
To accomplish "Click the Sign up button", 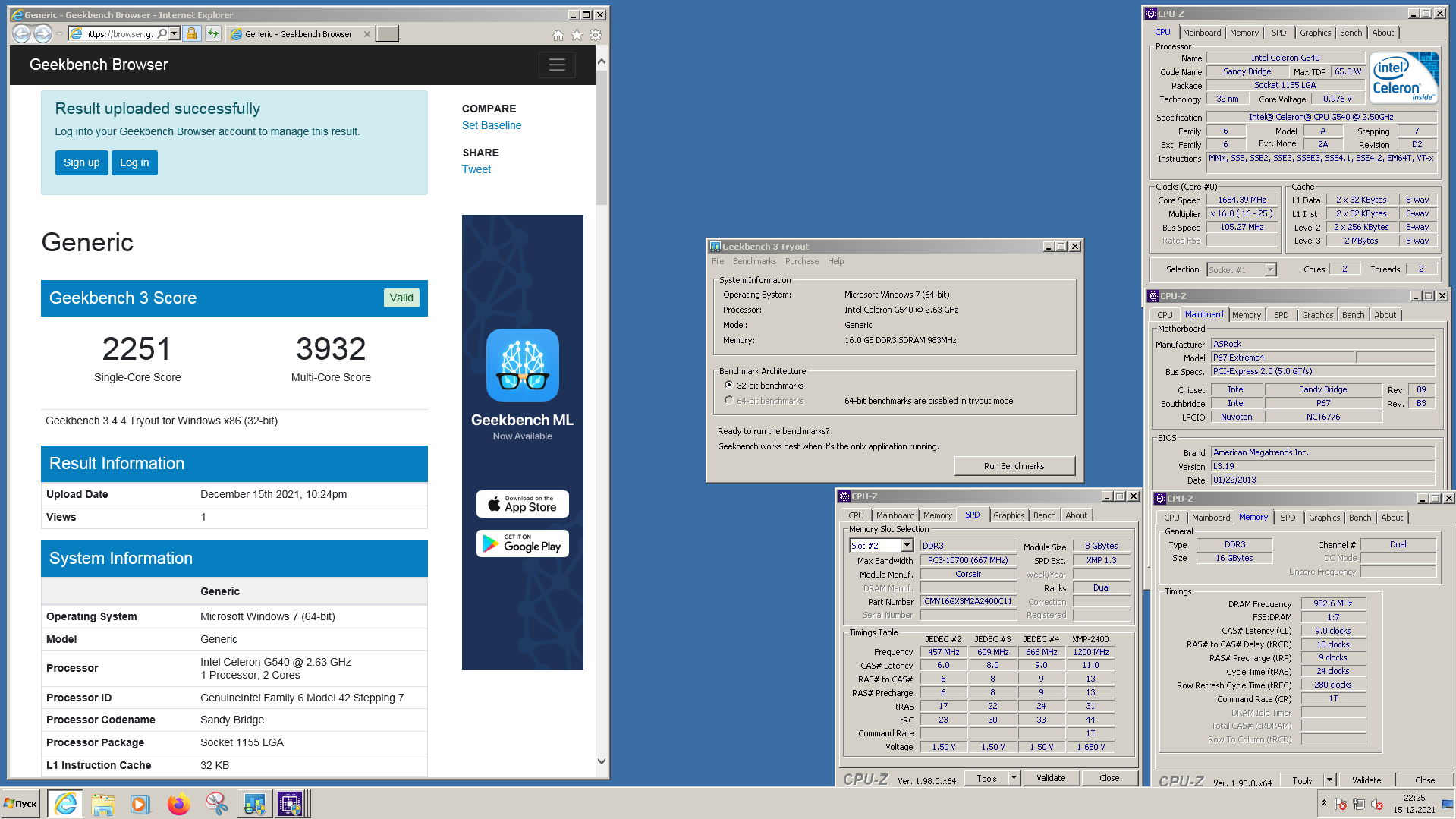I will tap(81, 162).
